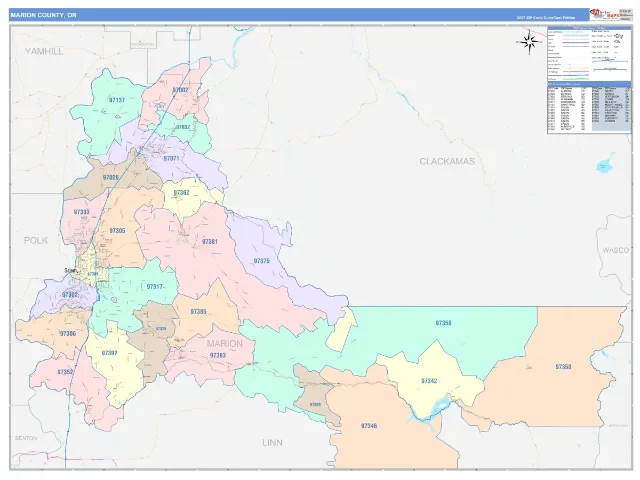The width and height of the screenshot is (640, 480).
Task: Click ZIP code 97392 label
Action: click(x=109, y=353)
